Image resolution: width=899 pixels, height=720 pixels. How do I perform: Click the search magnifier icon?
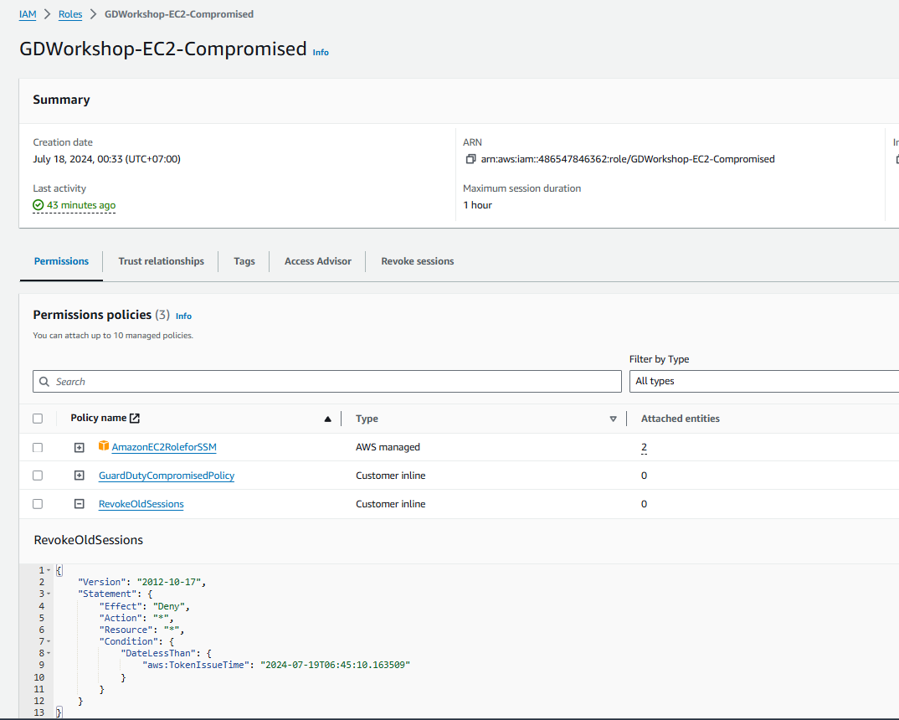click(x=44, y=381)
